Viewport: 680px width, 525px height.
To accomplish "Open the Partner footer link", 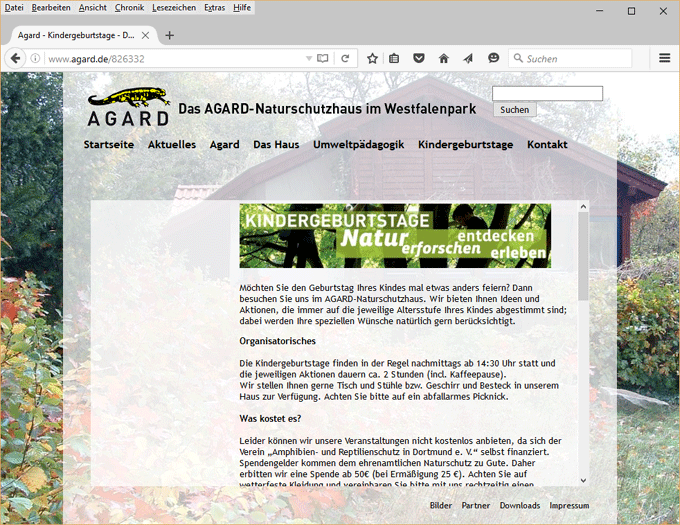I will tap(476, 505).
